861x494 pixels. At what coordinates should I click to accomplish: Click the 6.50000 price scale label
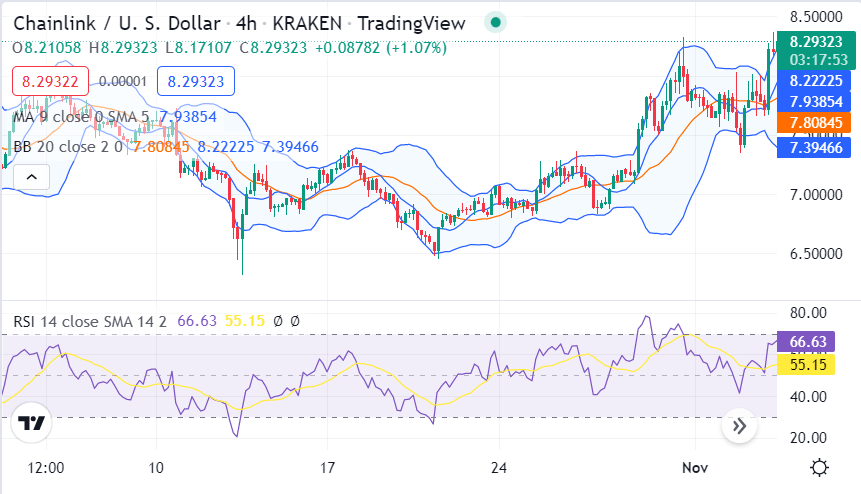[816, 254]
